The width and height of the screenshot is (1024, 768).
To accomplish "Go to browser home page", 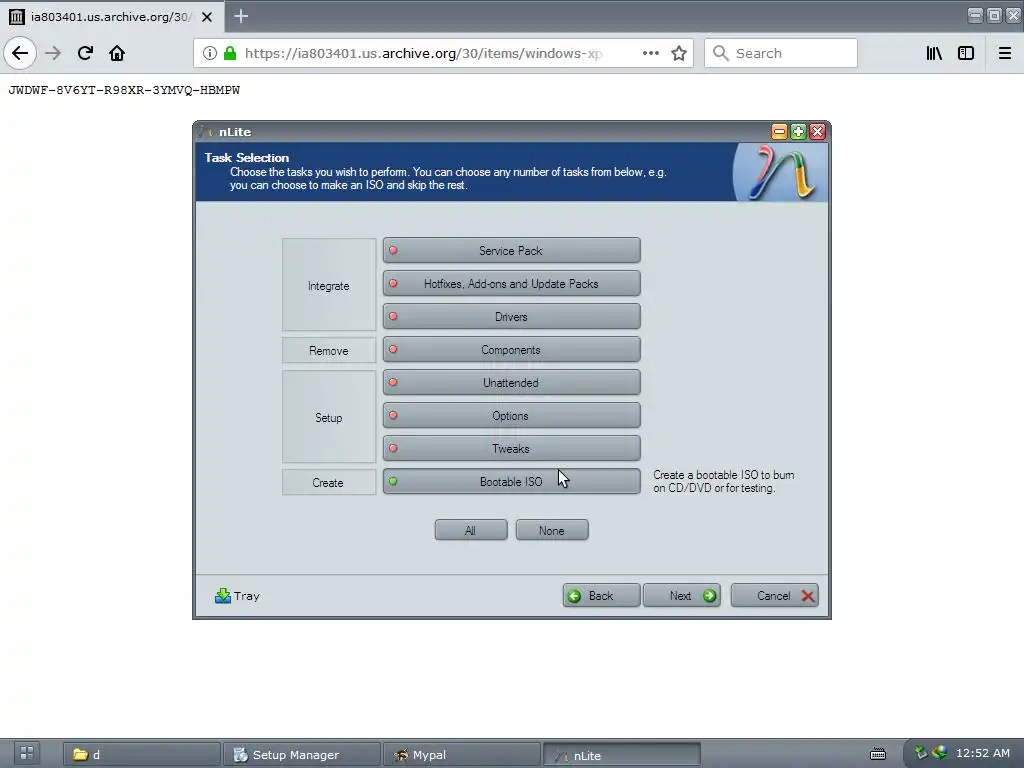I will 117,53.
